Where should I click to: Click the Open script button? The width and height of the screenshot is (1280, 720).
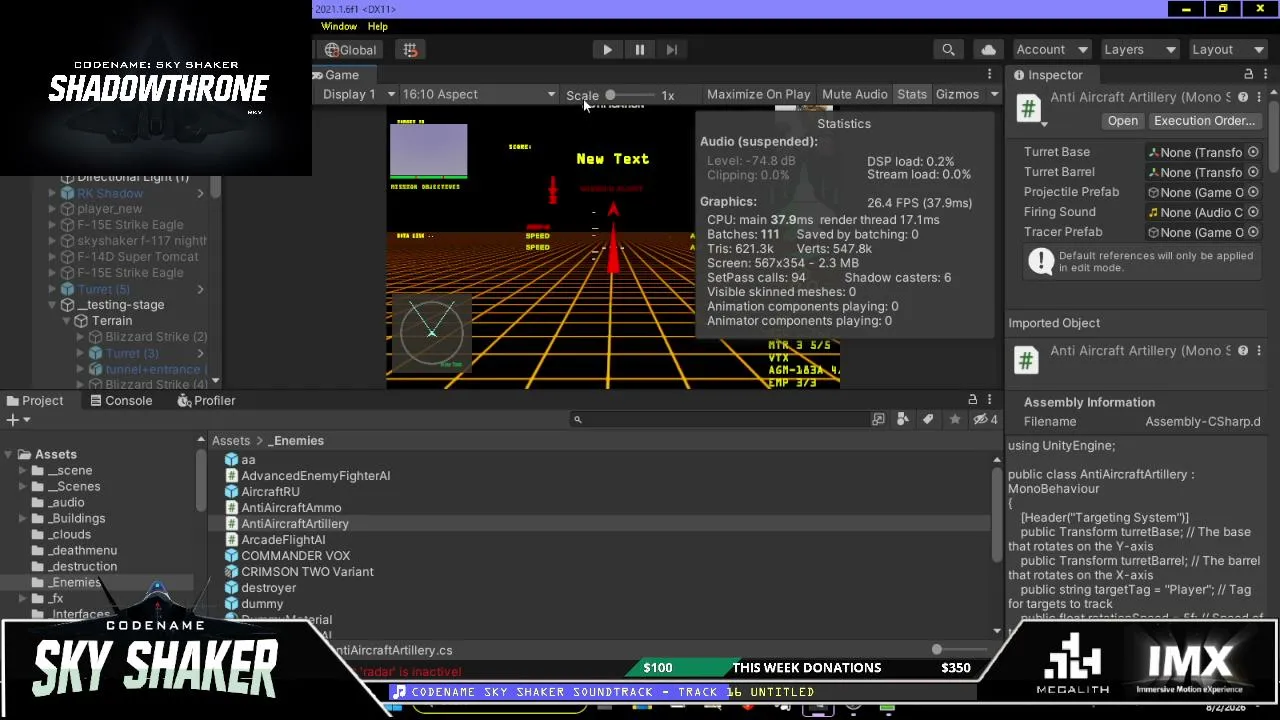click(x=1123, y=121)
